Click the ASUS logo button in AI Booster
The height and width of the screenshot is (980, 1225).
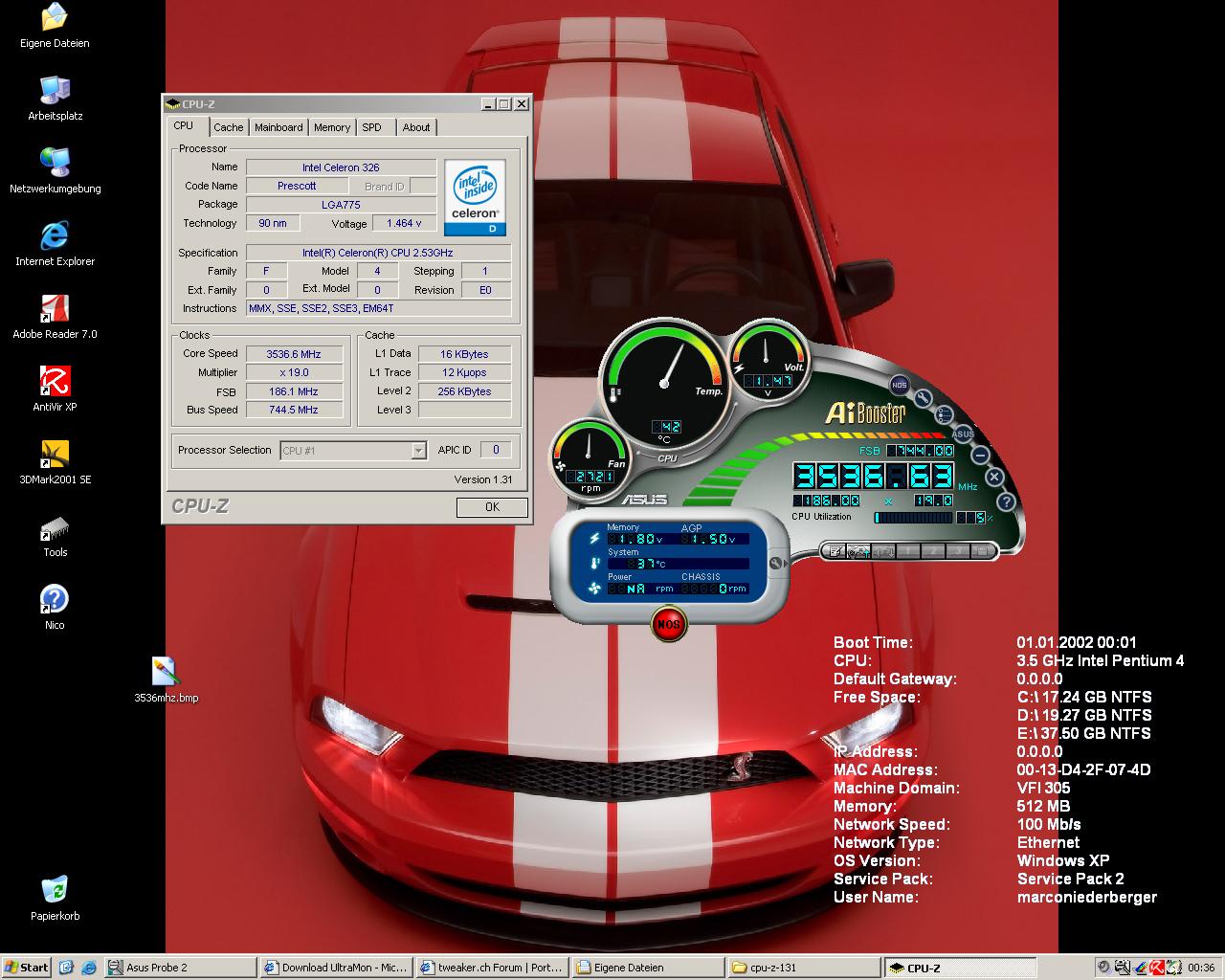[964, 434]
